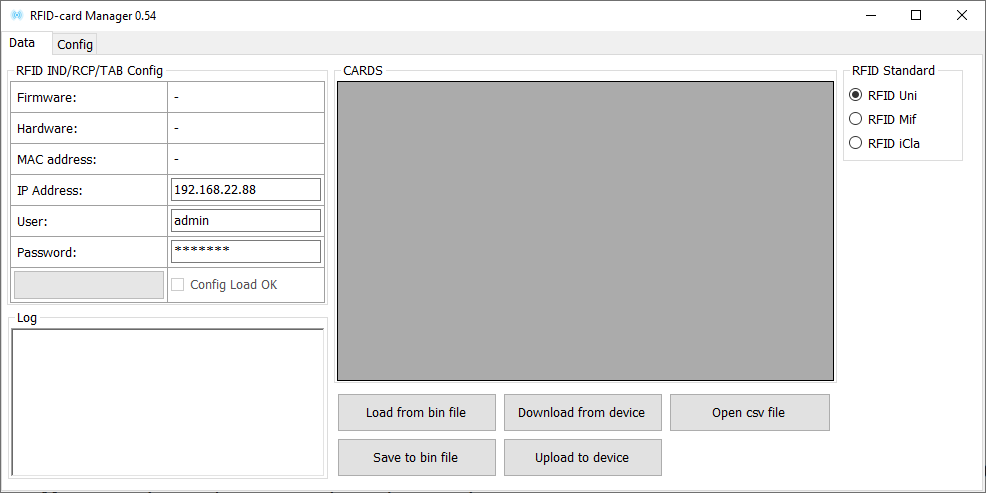Click the blank button beside Config Load OK
Screen dimensions: 986x493
(89, 285)
